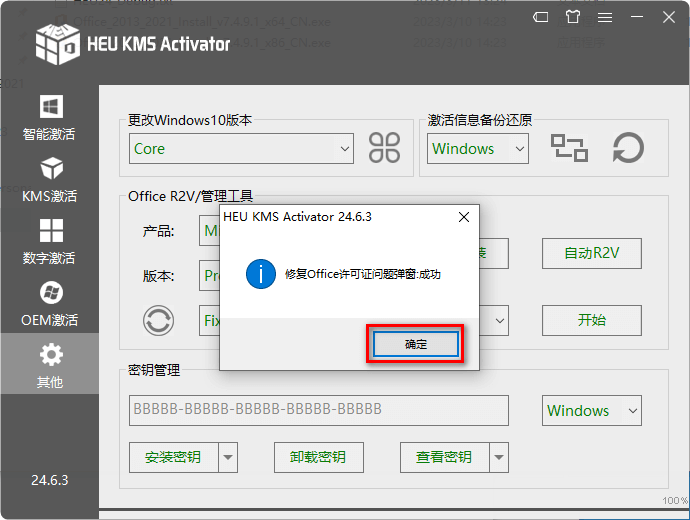The image size is (690, 520).
Task: Close the HEU KMS Activator main window
Action: [669, 17]
